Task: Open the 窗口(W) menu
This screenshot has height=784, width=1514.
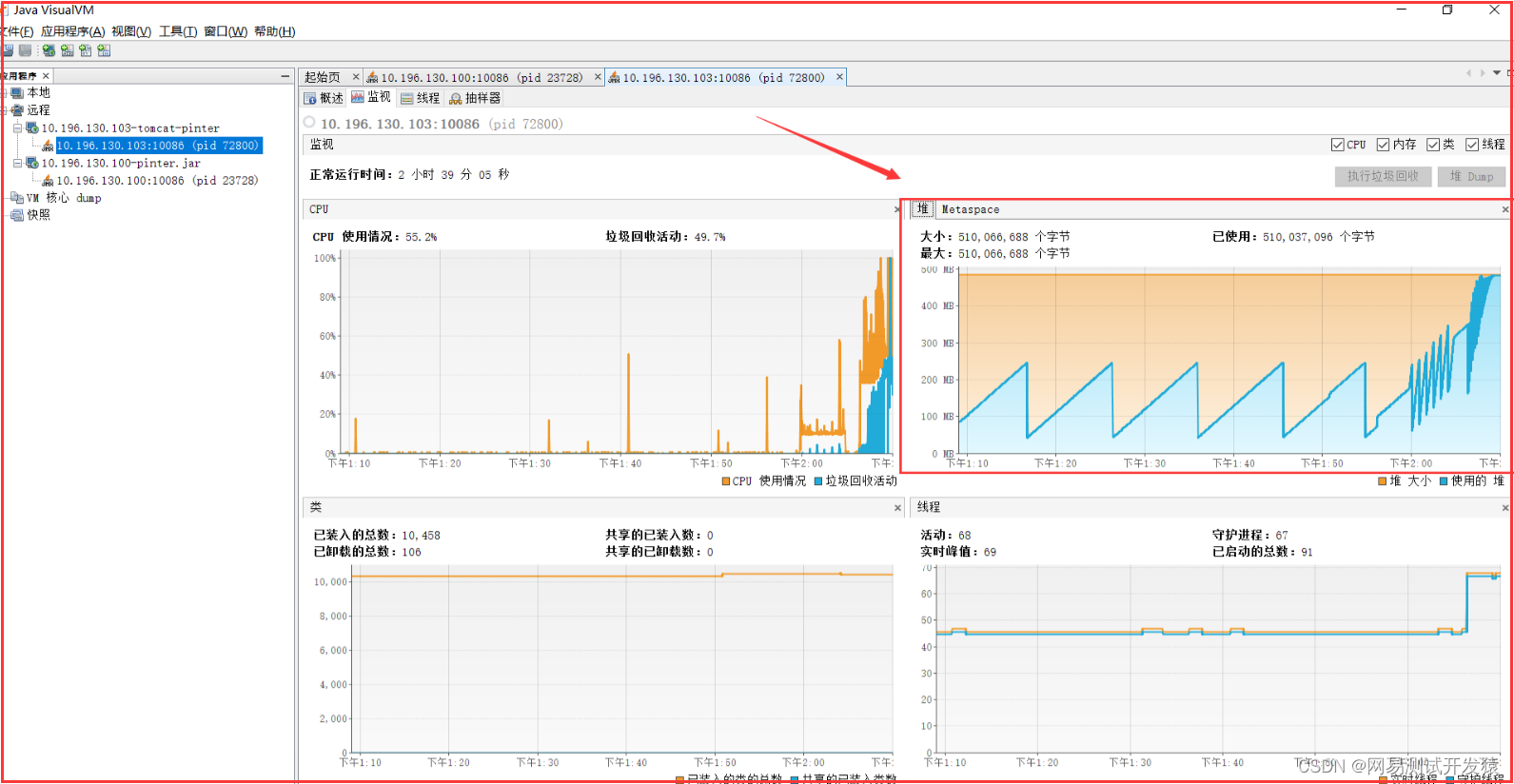Action: tap(226, 31)
